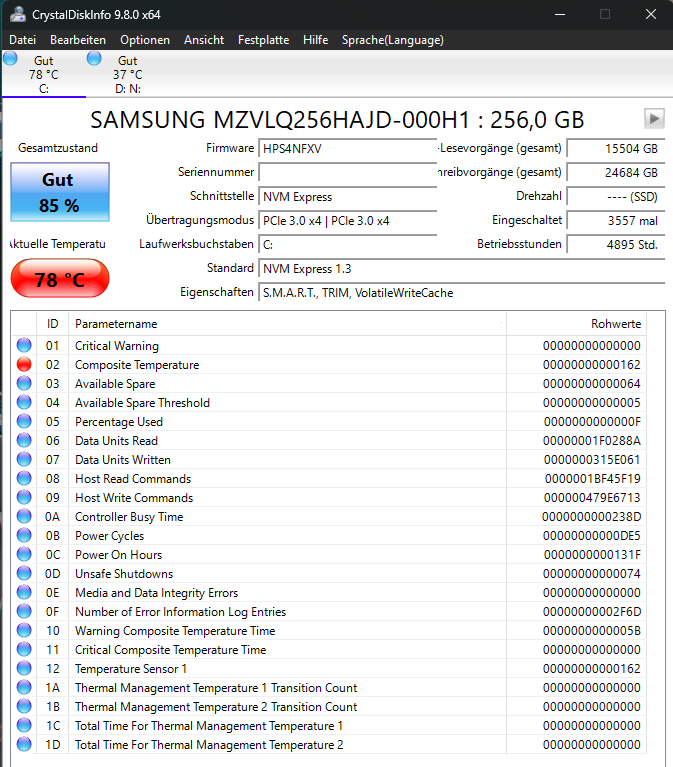This screenshot has height=767, width=673.
Task: Click the Eingeschaltet value 3557 mal
Action: point(616,221)
